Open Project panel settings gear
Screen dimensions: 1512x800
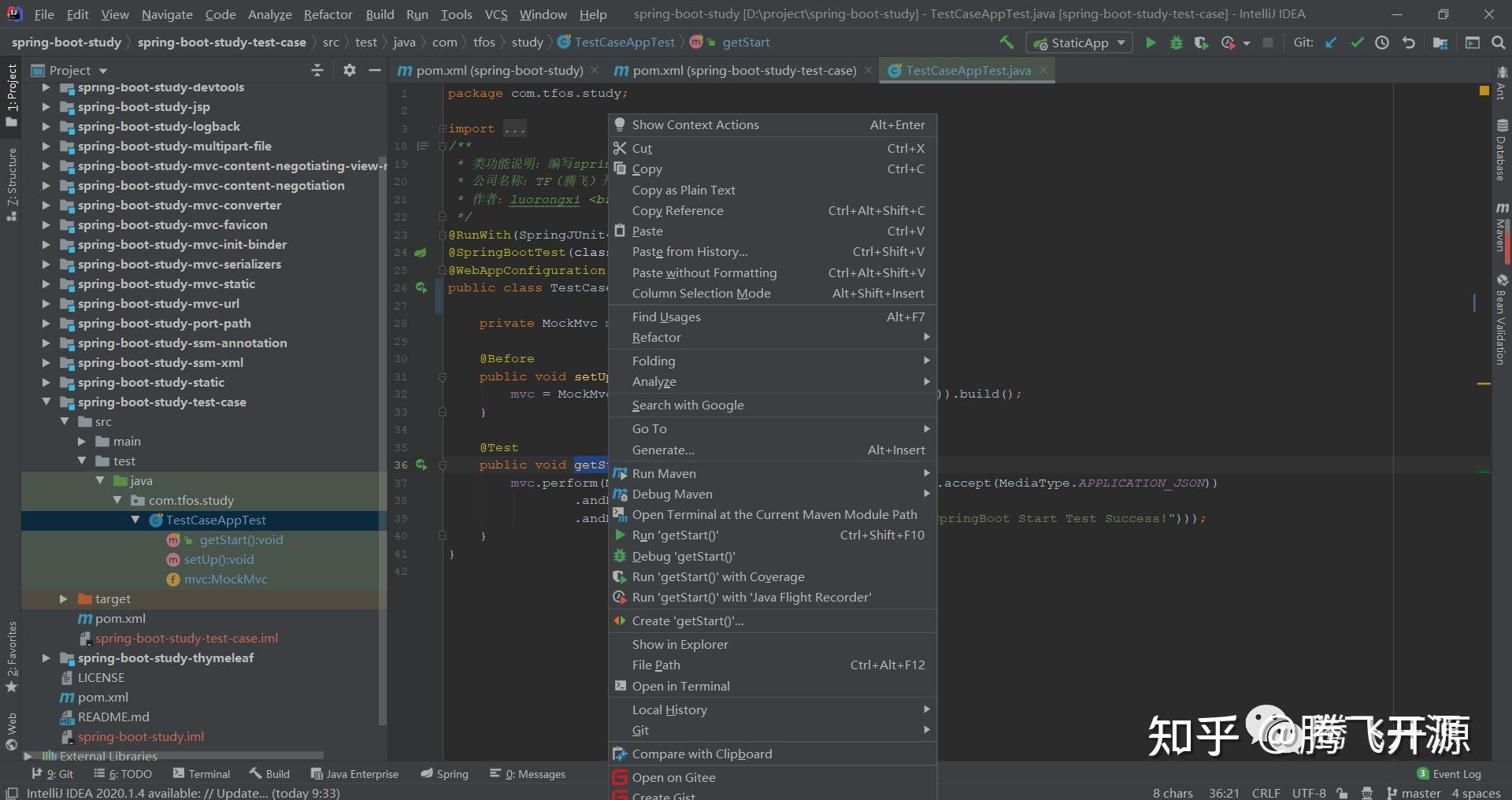point(349,70)
